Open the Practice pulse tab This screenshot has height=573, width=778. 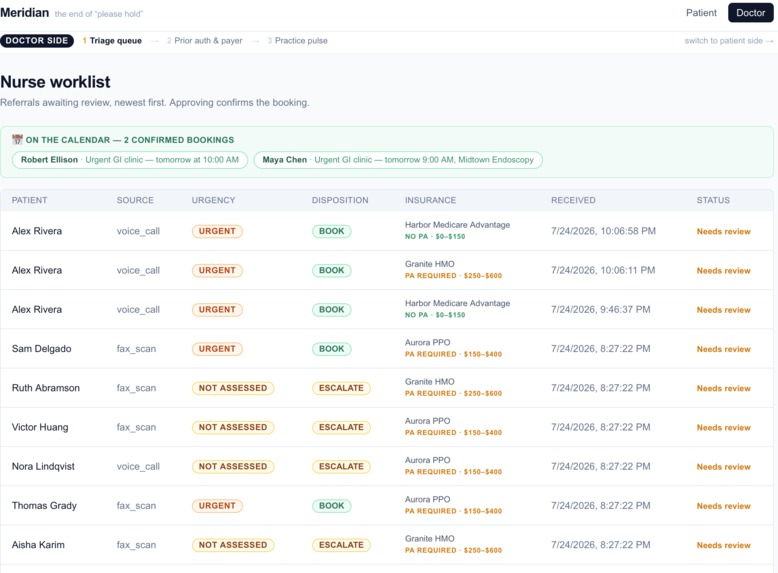(297, 41)
